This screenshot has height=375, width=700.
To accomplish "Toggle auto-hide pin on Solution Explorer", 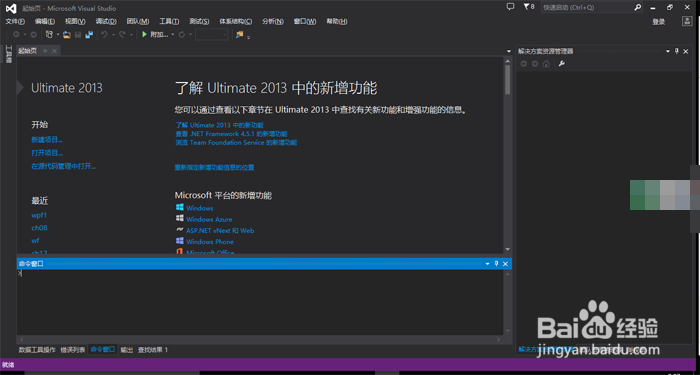I will [x=677, y=51].
